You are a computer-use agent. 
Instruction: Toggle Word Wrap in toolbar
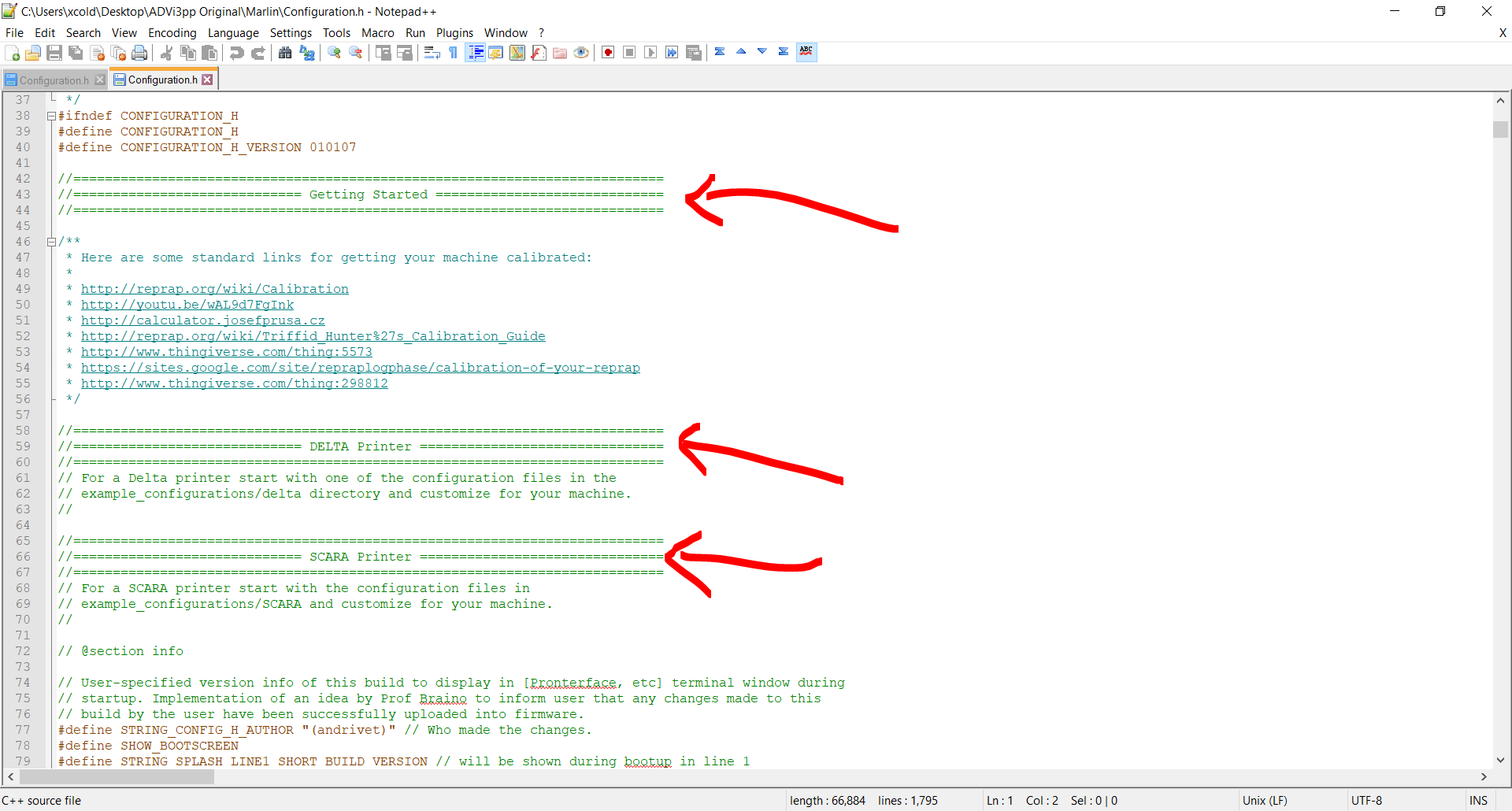pos(432,53)
